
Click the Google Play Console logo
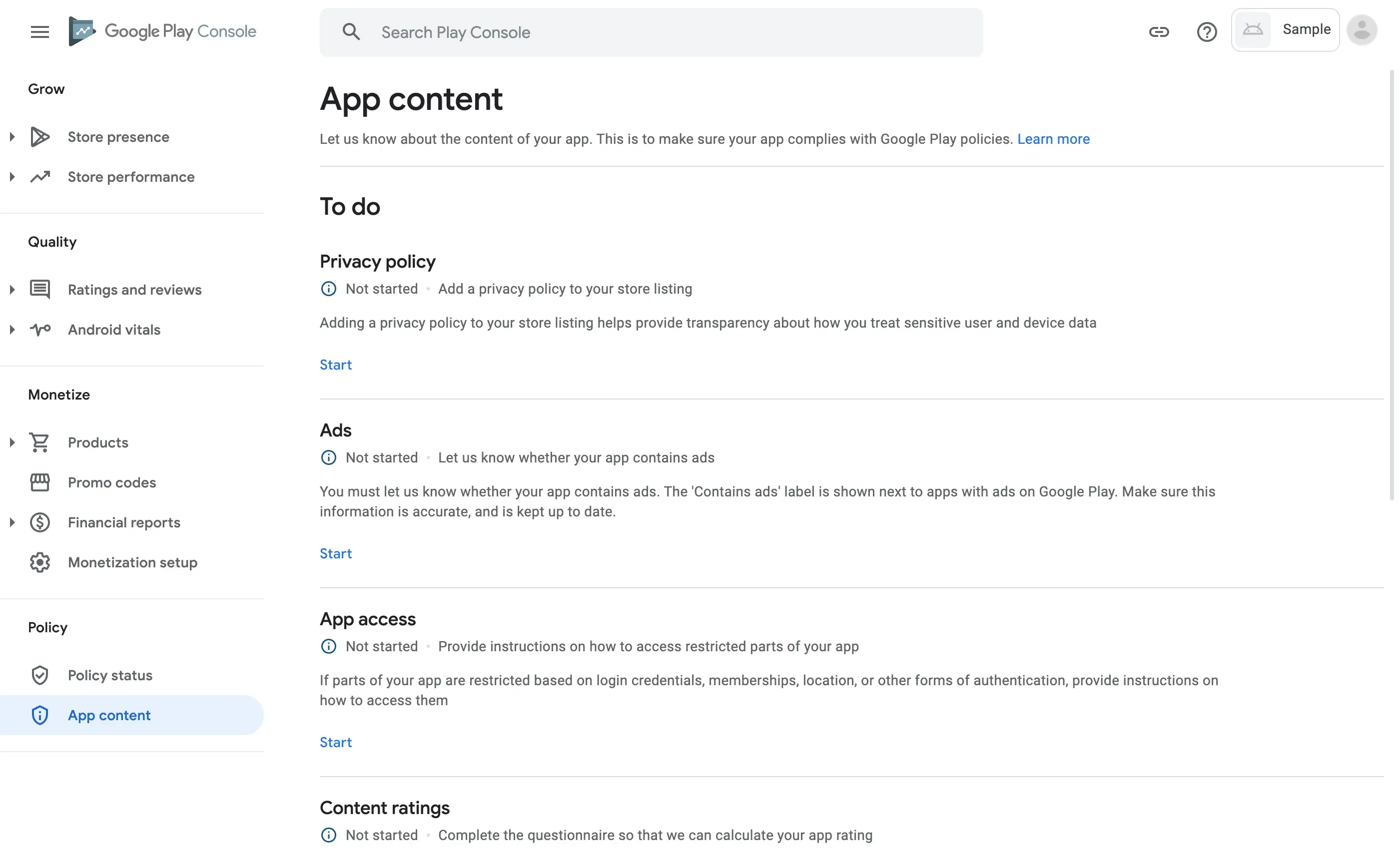click(x=162, y=31)
